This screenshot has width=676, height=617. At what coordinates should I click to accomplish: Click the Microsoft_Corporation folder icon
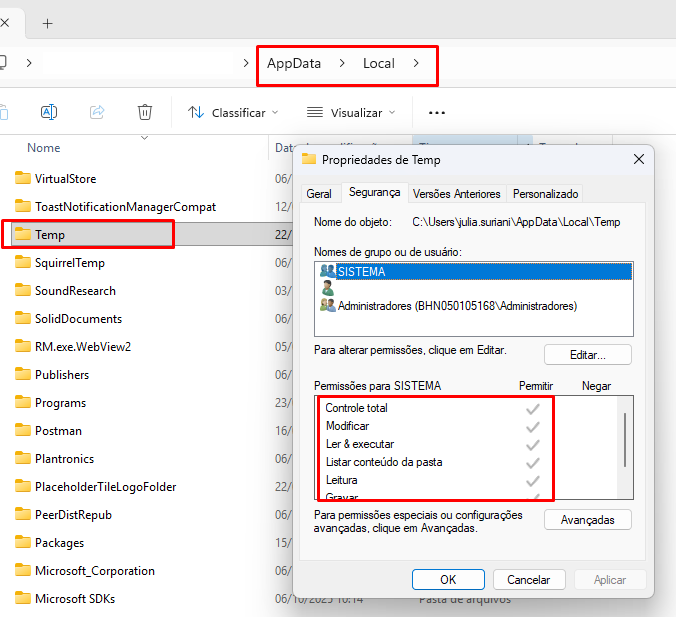coord(22,570)
